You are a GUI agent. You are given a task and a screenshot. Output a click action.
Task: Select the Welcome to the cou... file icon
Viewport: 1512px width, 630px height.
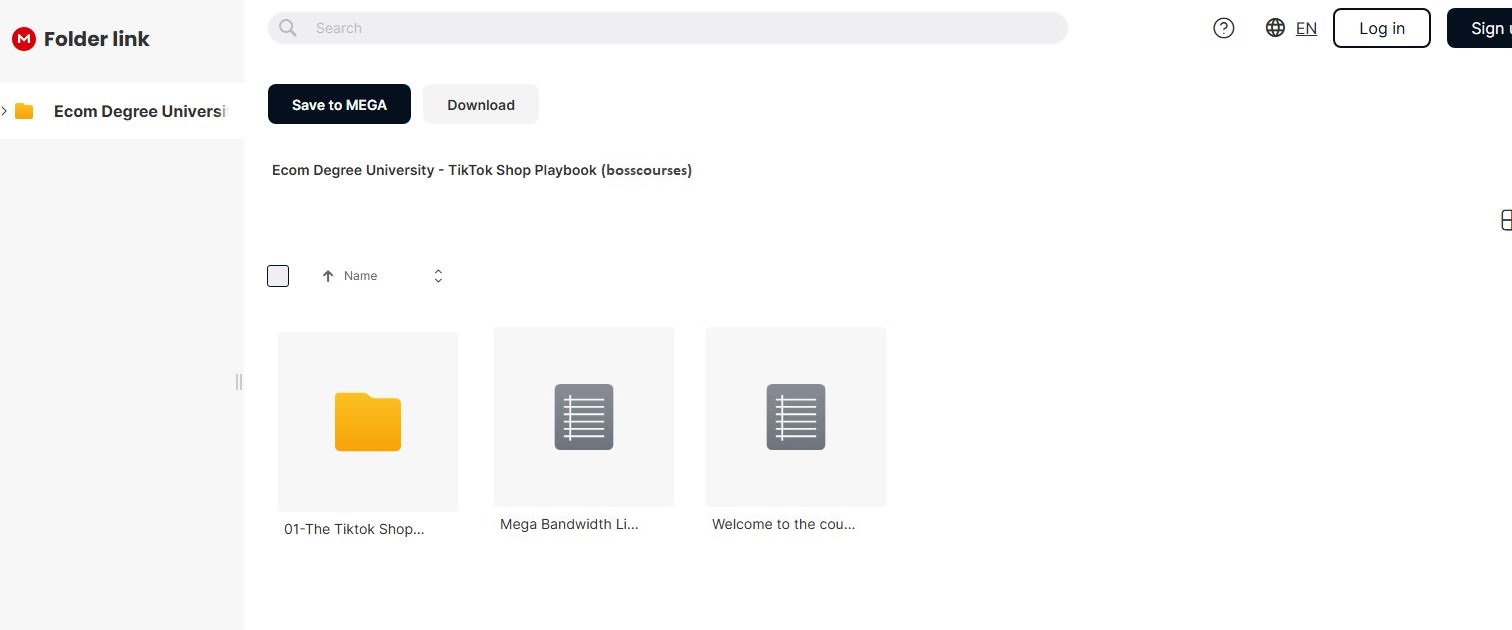tap(796, 417)
